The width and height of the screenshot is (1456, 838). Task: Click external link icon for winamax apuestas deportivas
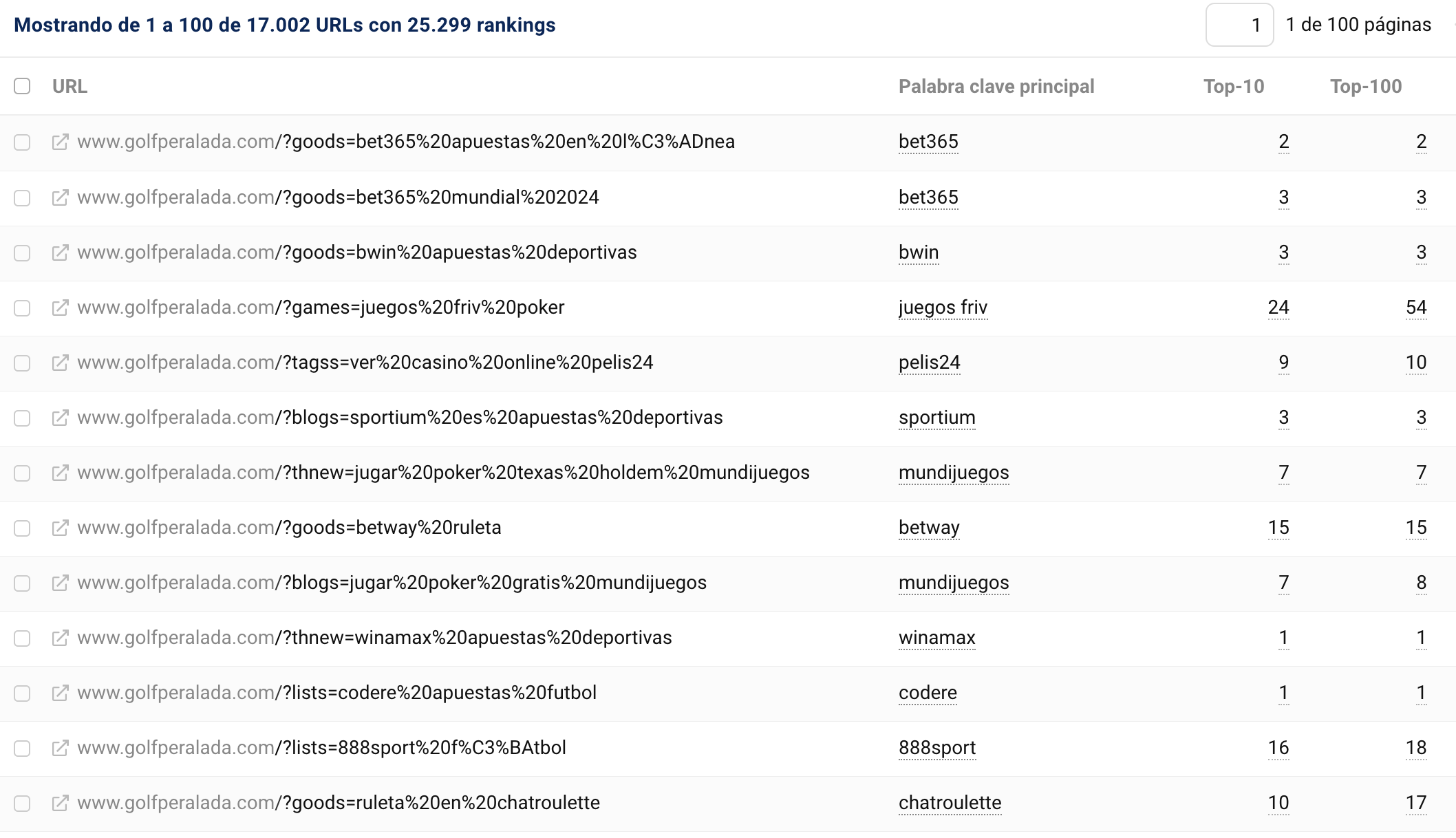61,638
